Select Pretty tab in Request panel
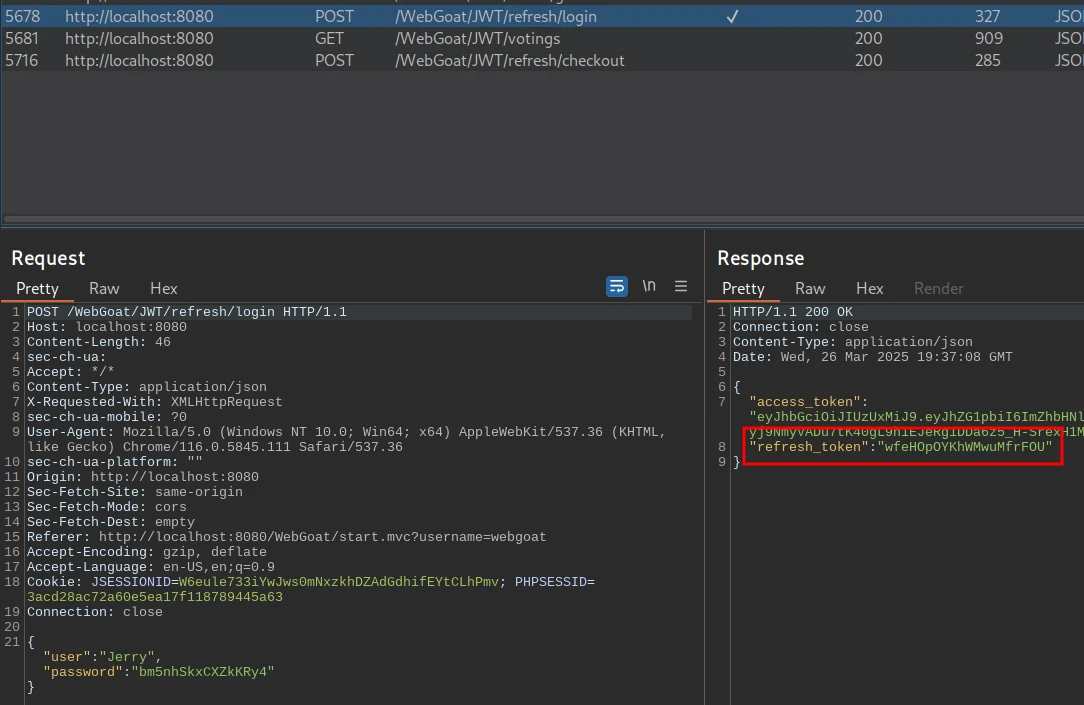 [x=37, y=288]
